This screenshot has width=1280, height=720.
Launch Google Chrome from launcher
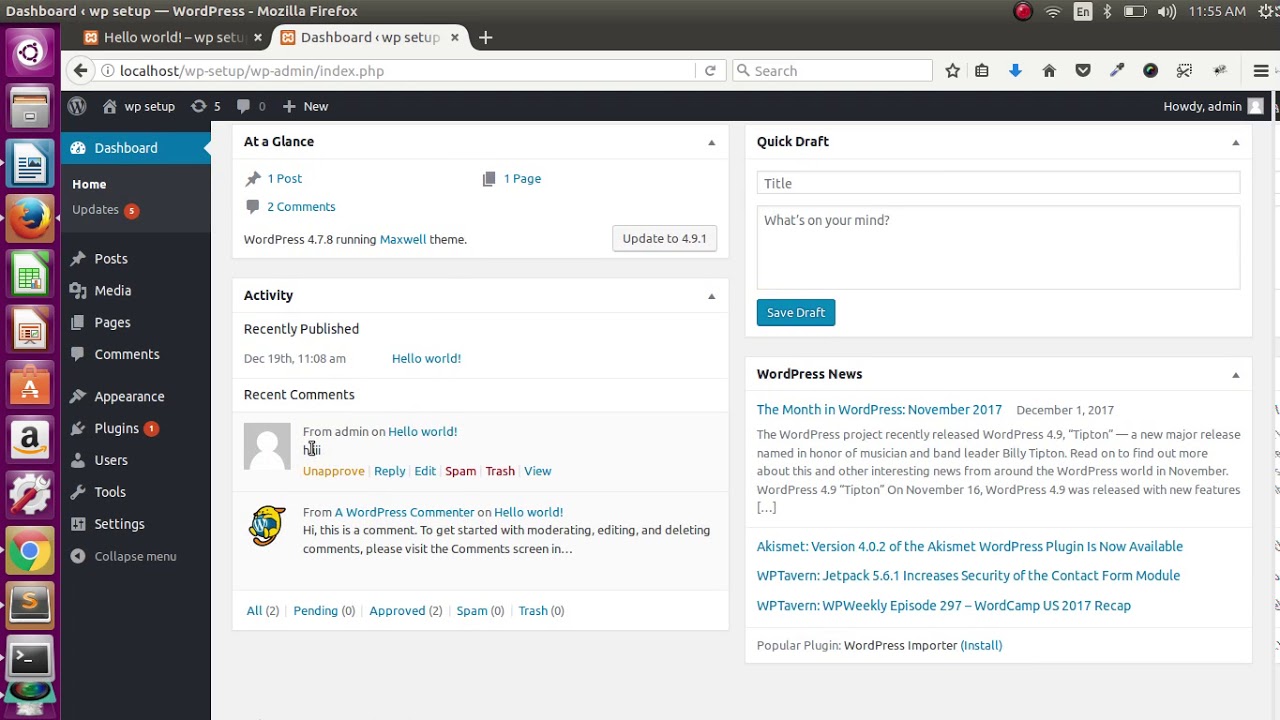[x=30, y=550]
